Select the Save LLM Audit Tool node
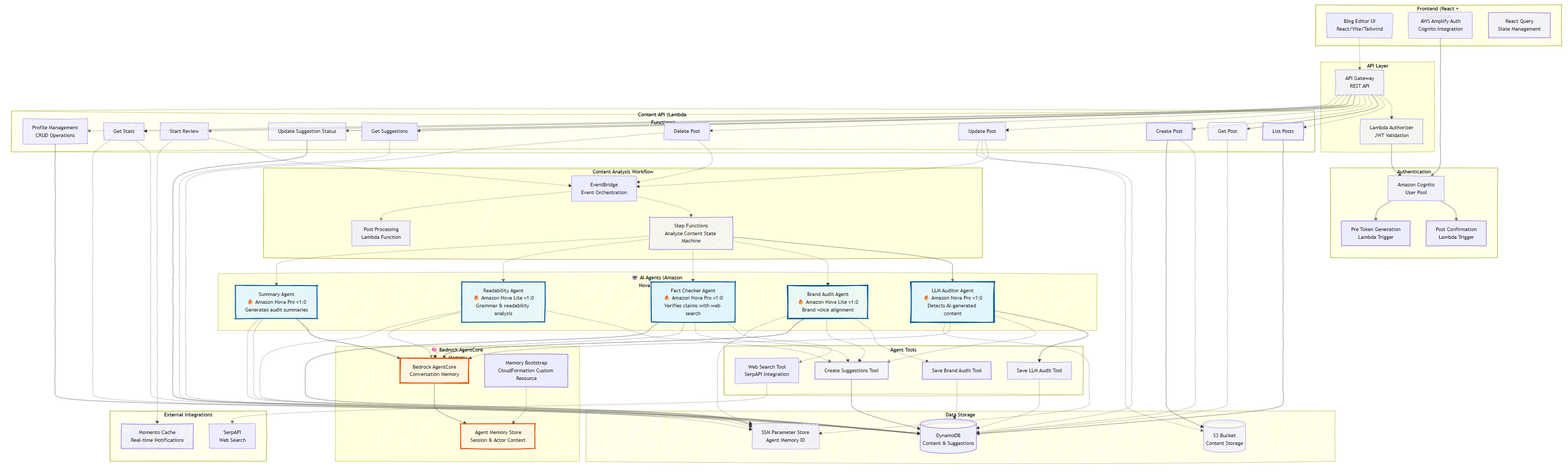1568x474 pixels. click(x=1038, y=371)
